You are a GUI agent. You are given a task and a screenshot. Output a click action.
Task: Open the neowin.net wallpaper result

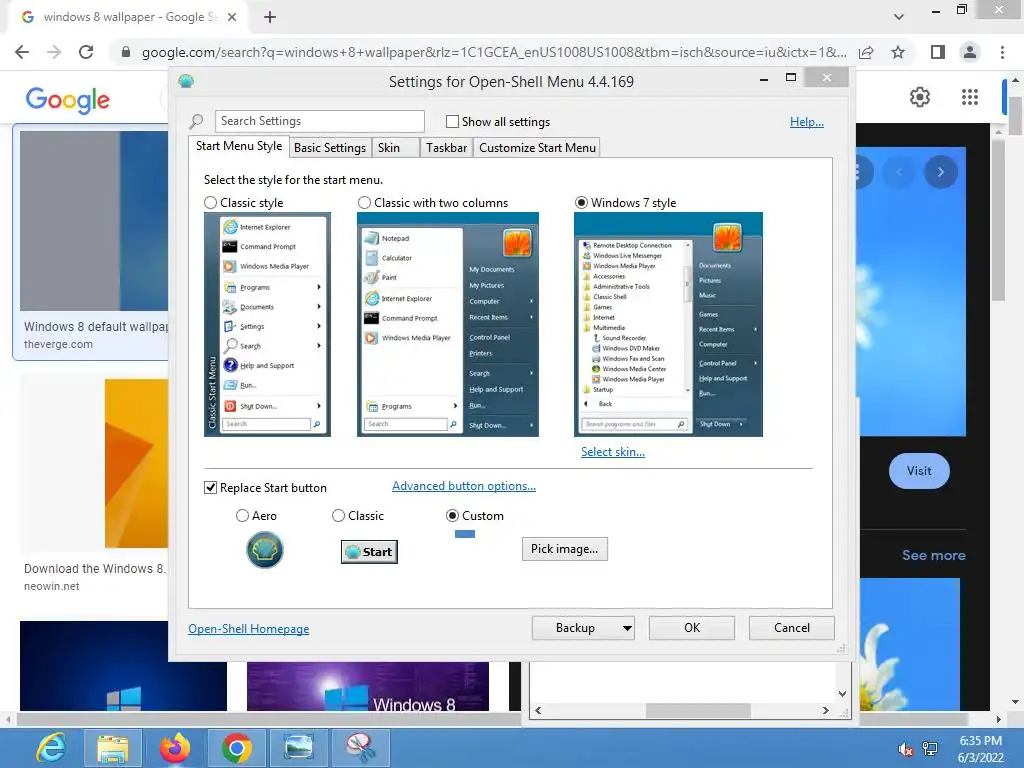(x=93, y=484)
